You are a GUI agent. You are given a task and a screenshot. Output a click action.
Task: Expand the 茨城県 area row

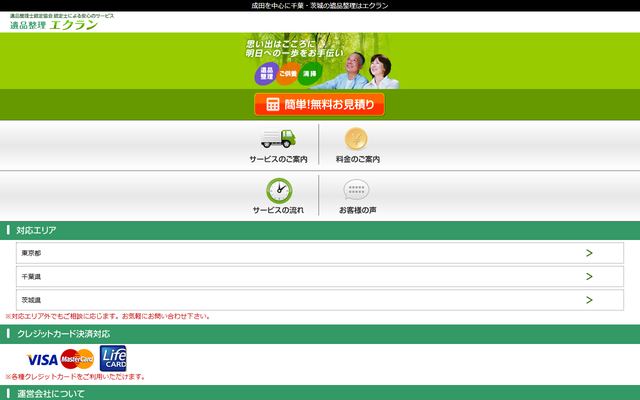point(320,300)
